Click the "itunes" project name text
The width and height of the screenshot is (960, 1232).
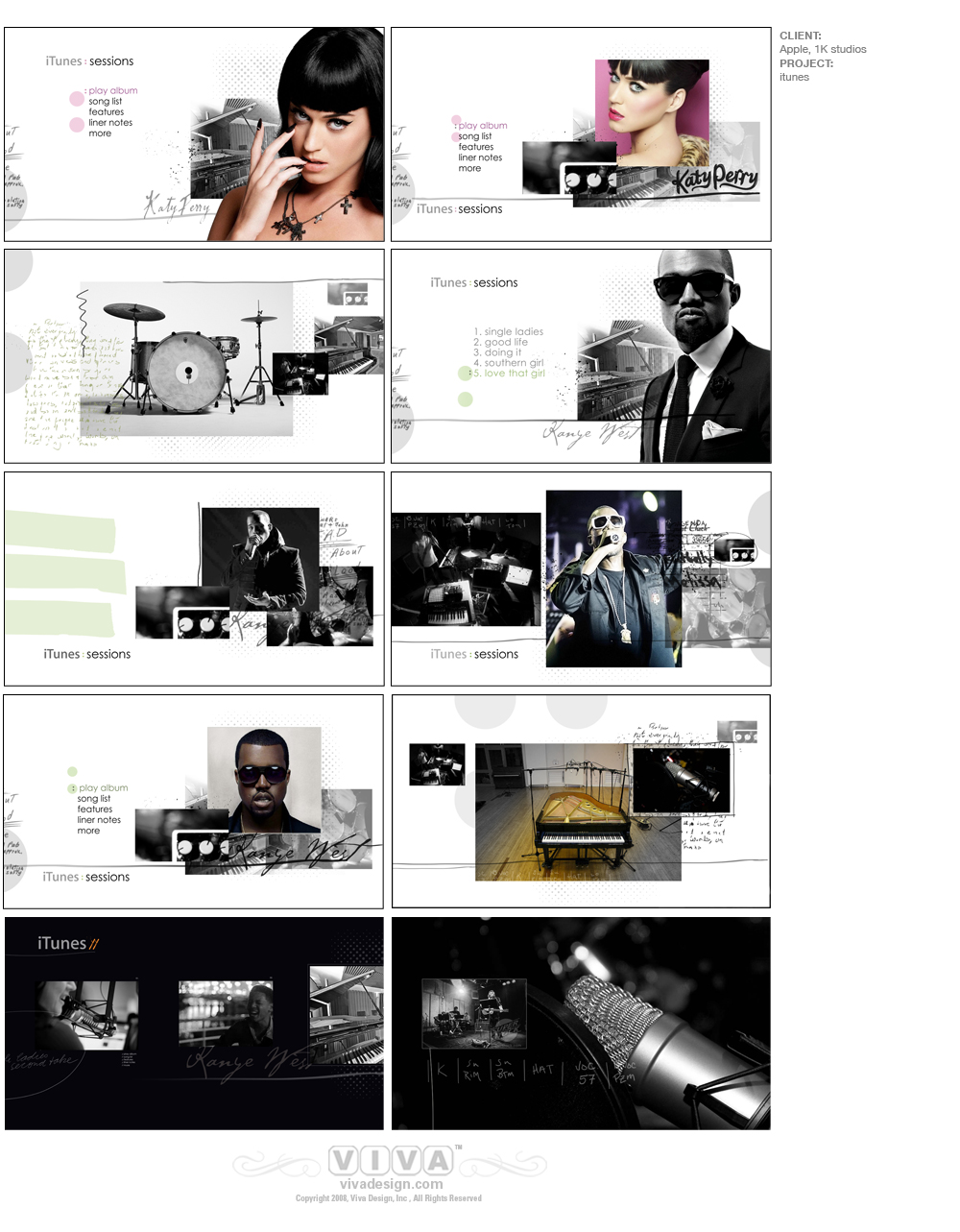click(x=794, y=77)
